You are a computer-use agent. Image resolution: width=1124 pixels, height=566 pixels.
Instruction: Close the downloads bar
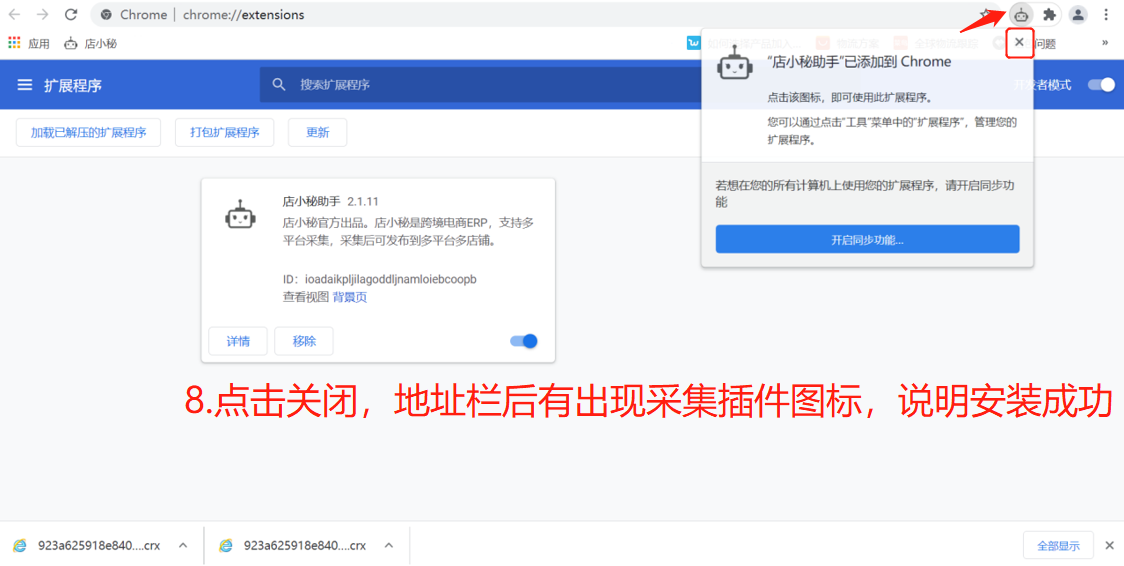[1110, 545]
